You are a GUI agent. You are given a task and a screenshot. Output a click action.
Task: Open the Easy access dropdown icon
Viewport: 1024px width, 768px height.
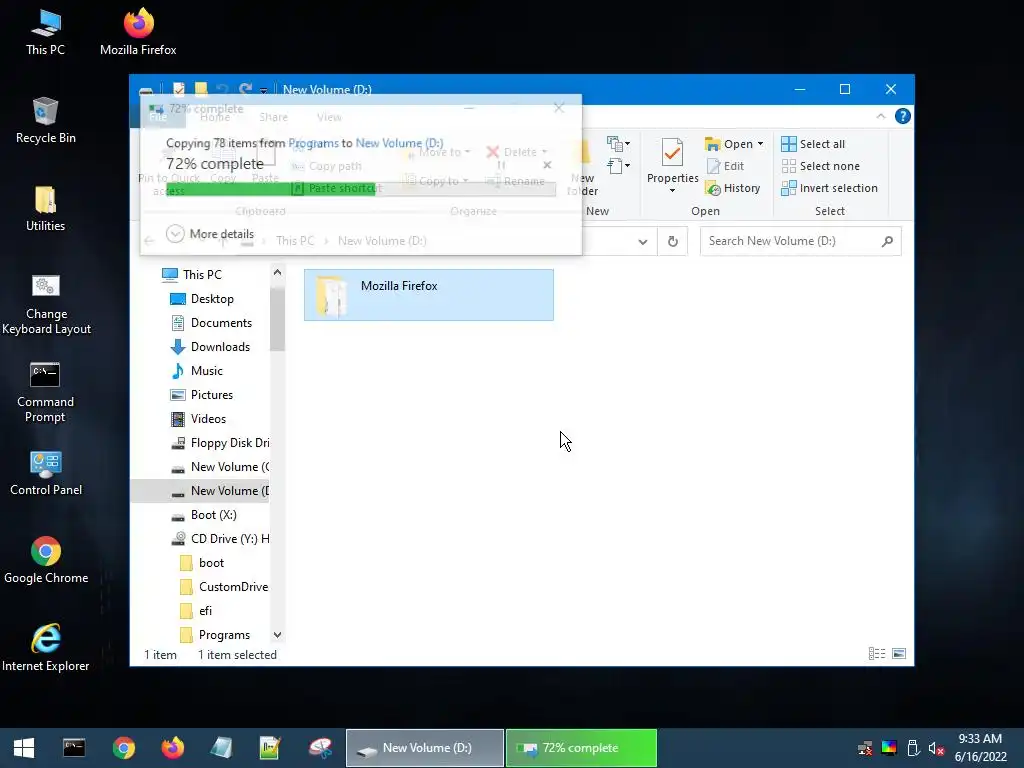618,166
